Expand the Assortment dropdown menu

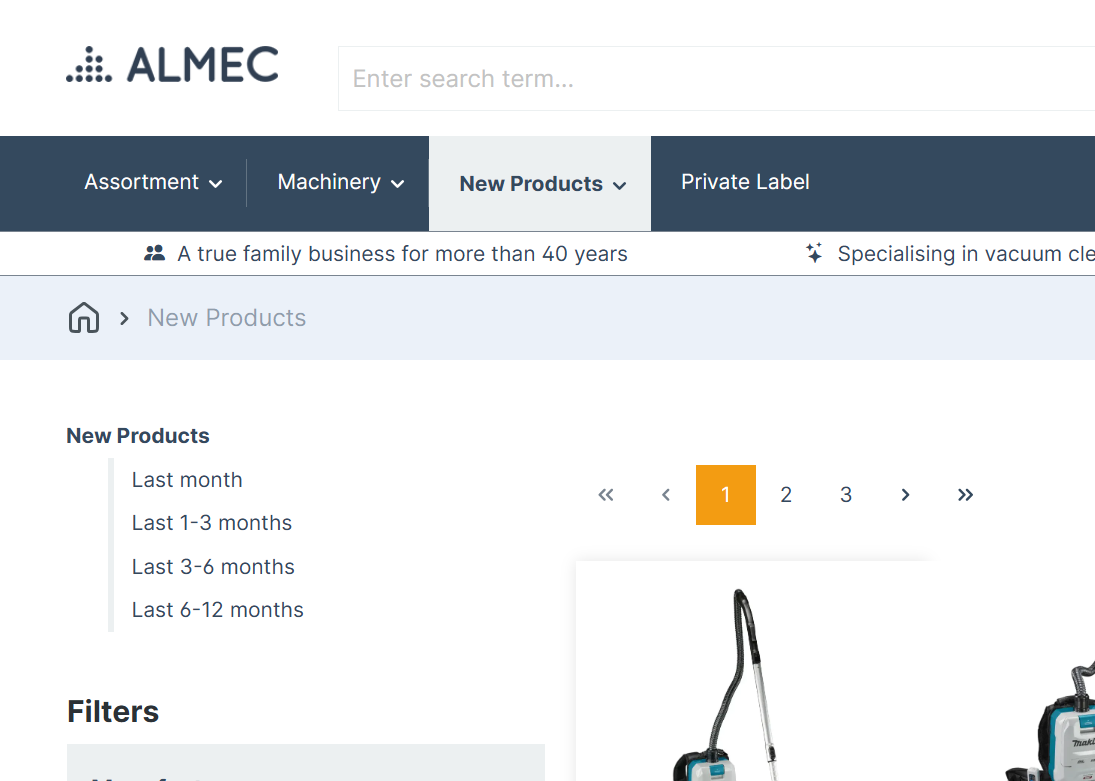(x=153, y=183)
